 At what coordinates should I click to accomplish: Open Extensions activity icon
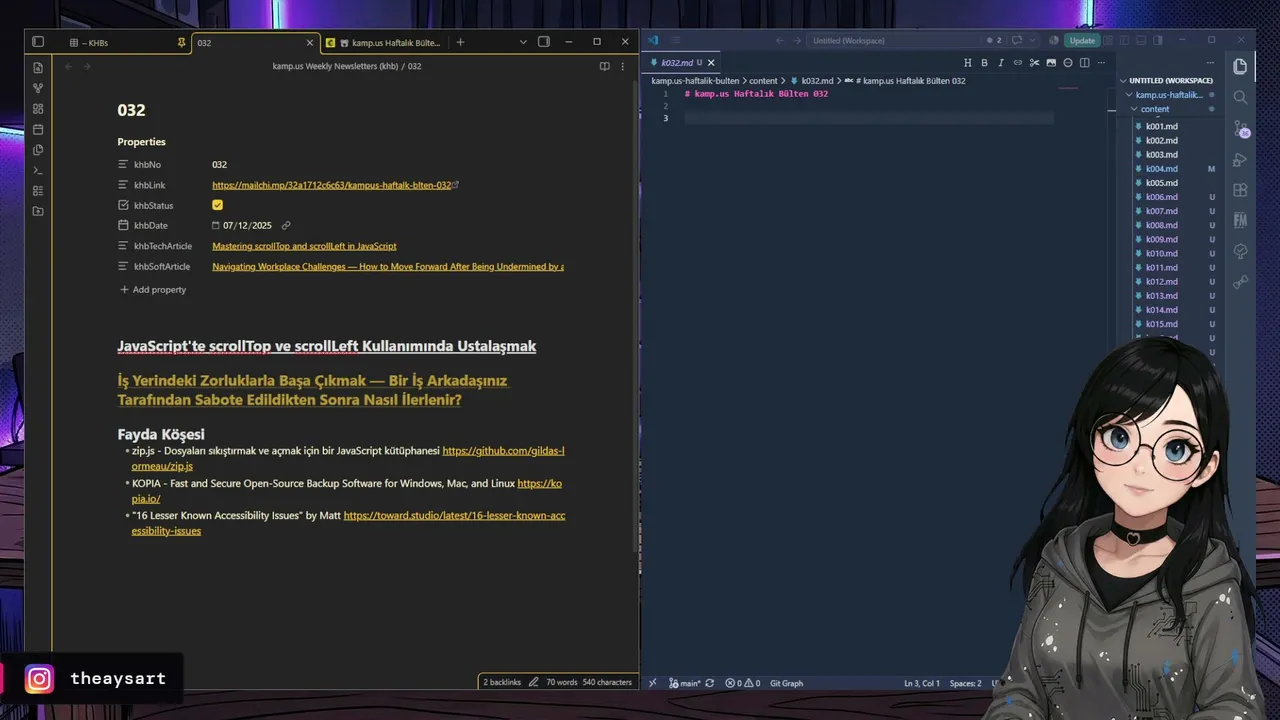(1241, 190)
